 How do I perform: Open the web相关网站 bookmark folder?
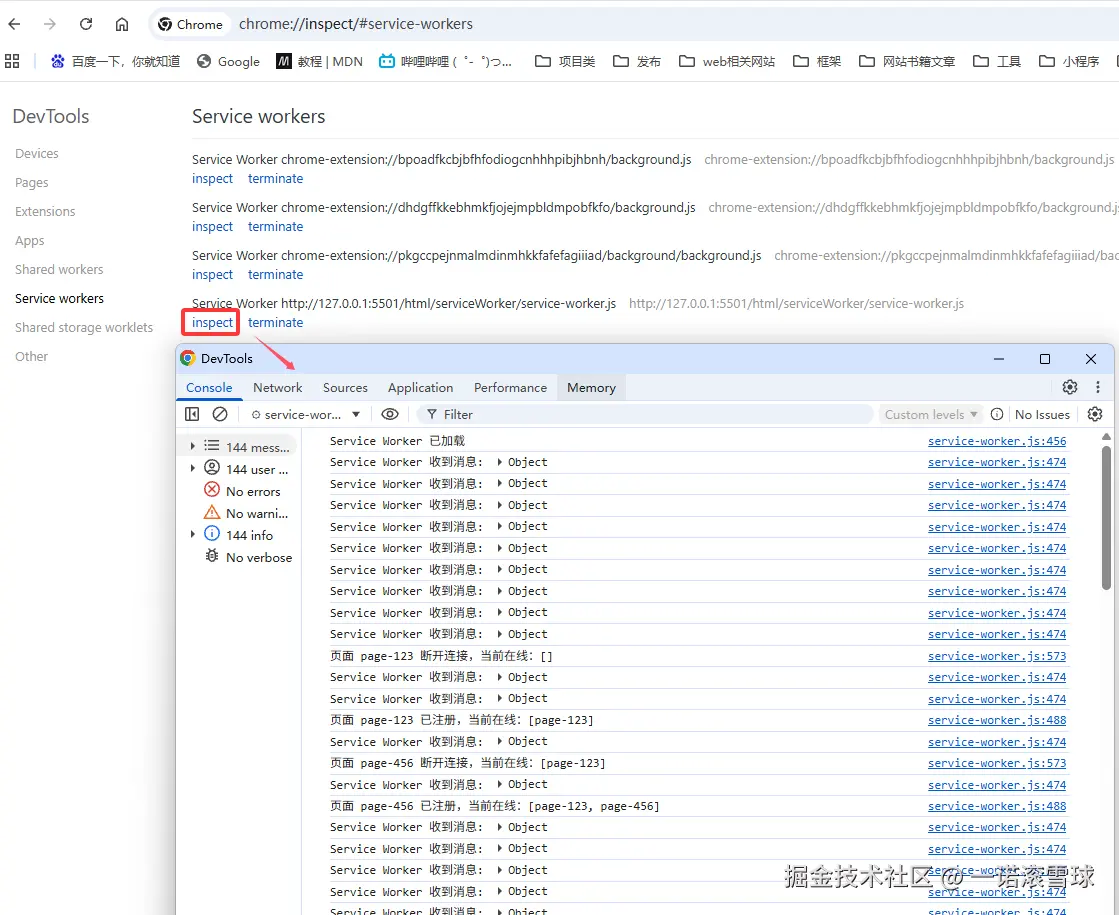click(x=727, y=61)
